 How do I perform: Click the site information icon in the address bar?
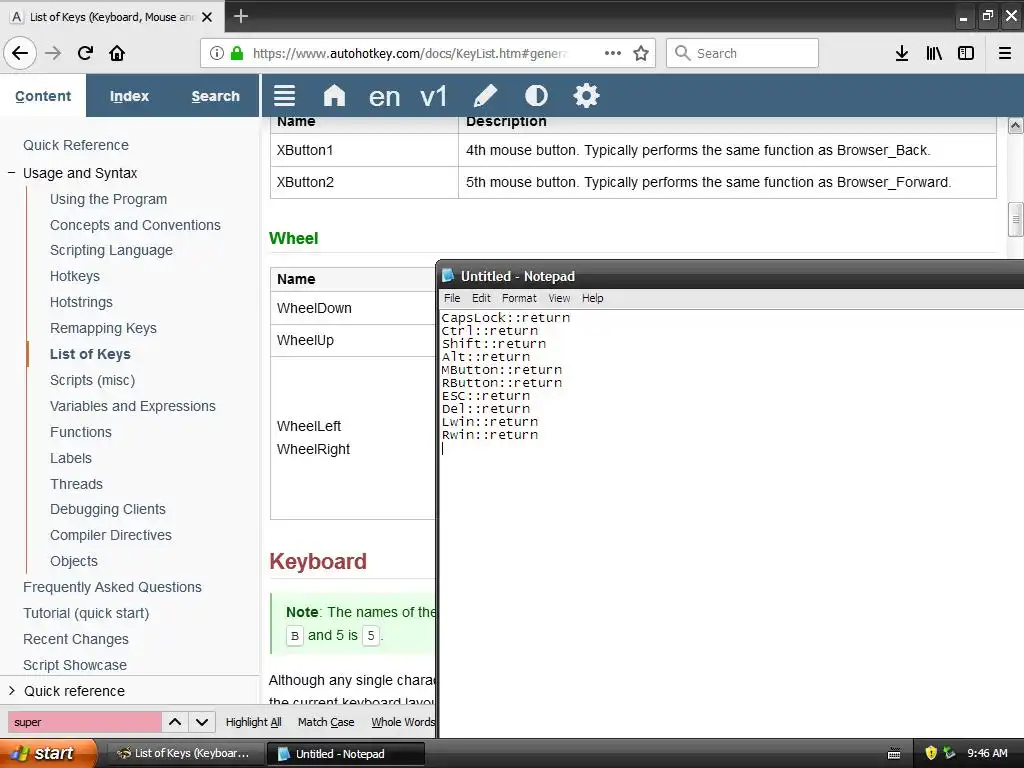click(217, 53)
